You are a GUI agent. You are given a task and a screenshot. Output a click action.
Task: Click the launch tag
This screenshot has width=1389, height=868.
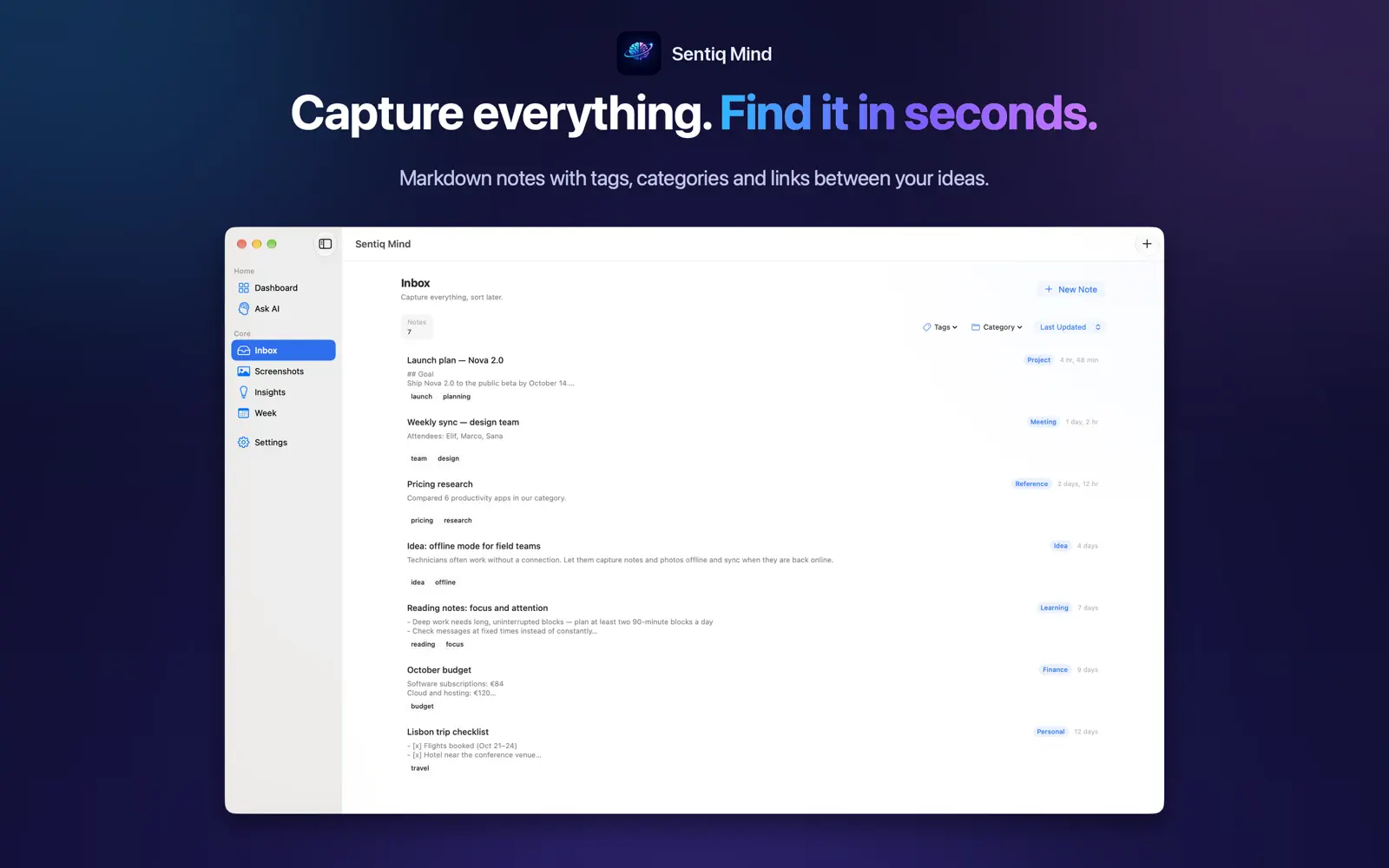[421, 397]
